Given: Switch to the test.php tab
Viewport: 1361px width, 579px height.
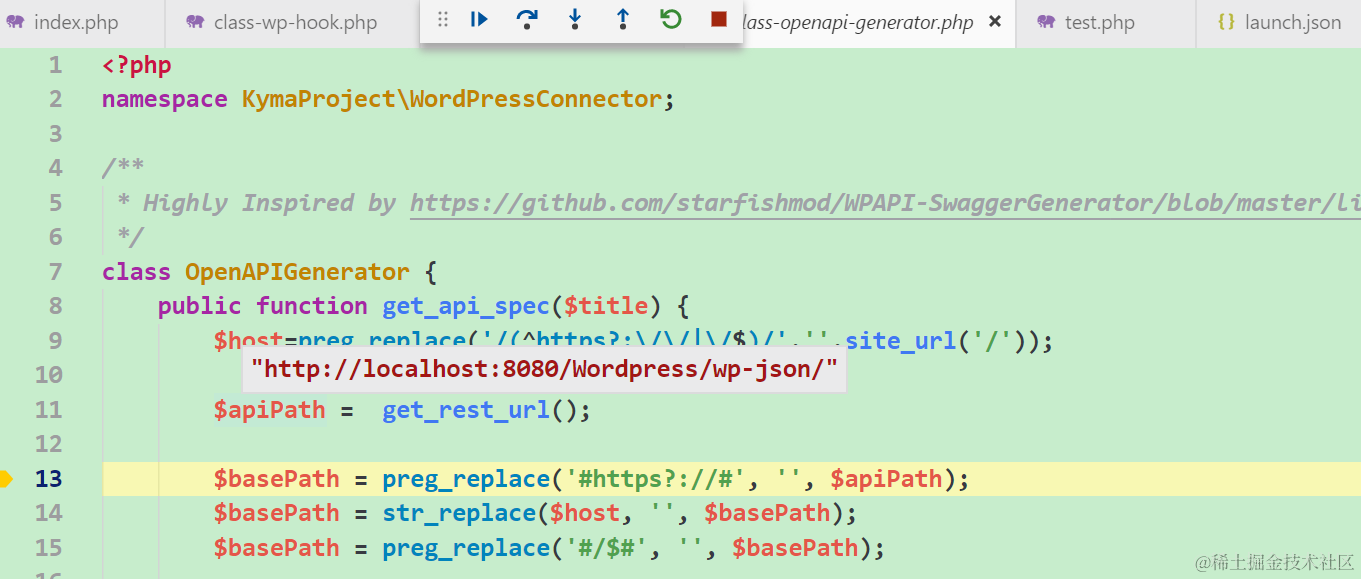Looking at the screenshot, I should (x=1105, y=23).
